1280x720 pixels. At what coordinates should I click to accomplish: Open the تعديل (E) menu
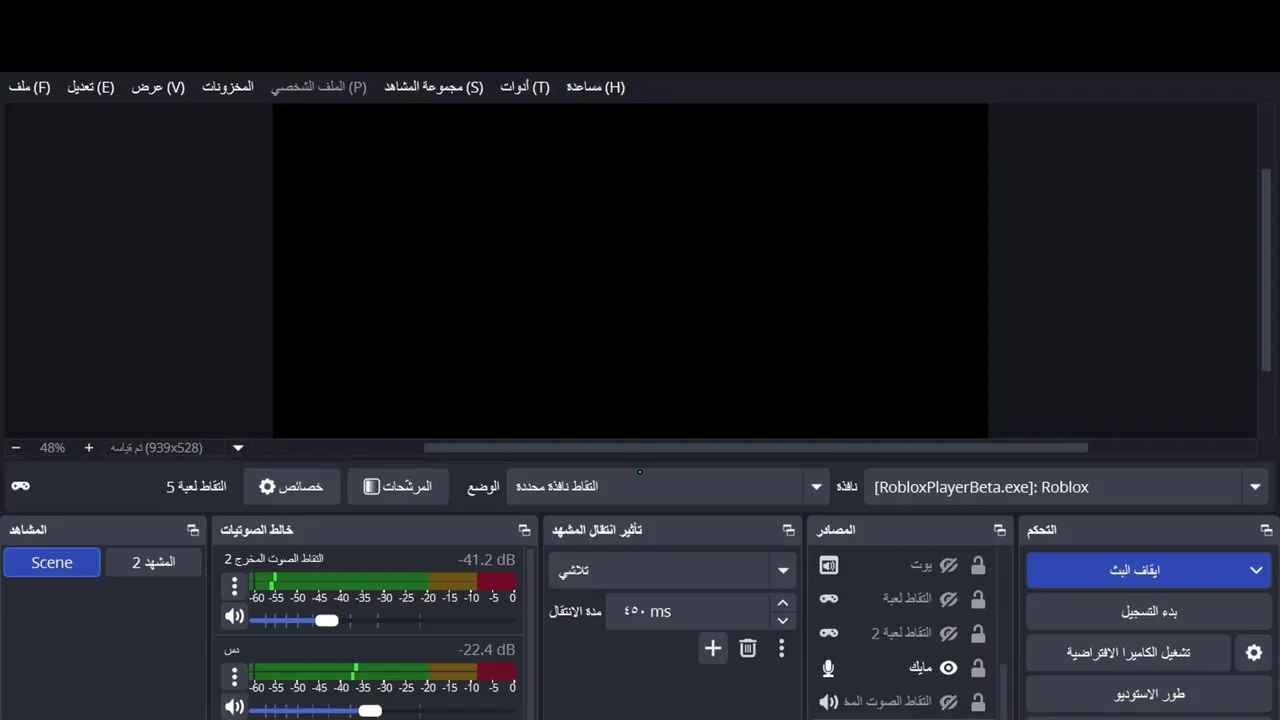(90, 87)
